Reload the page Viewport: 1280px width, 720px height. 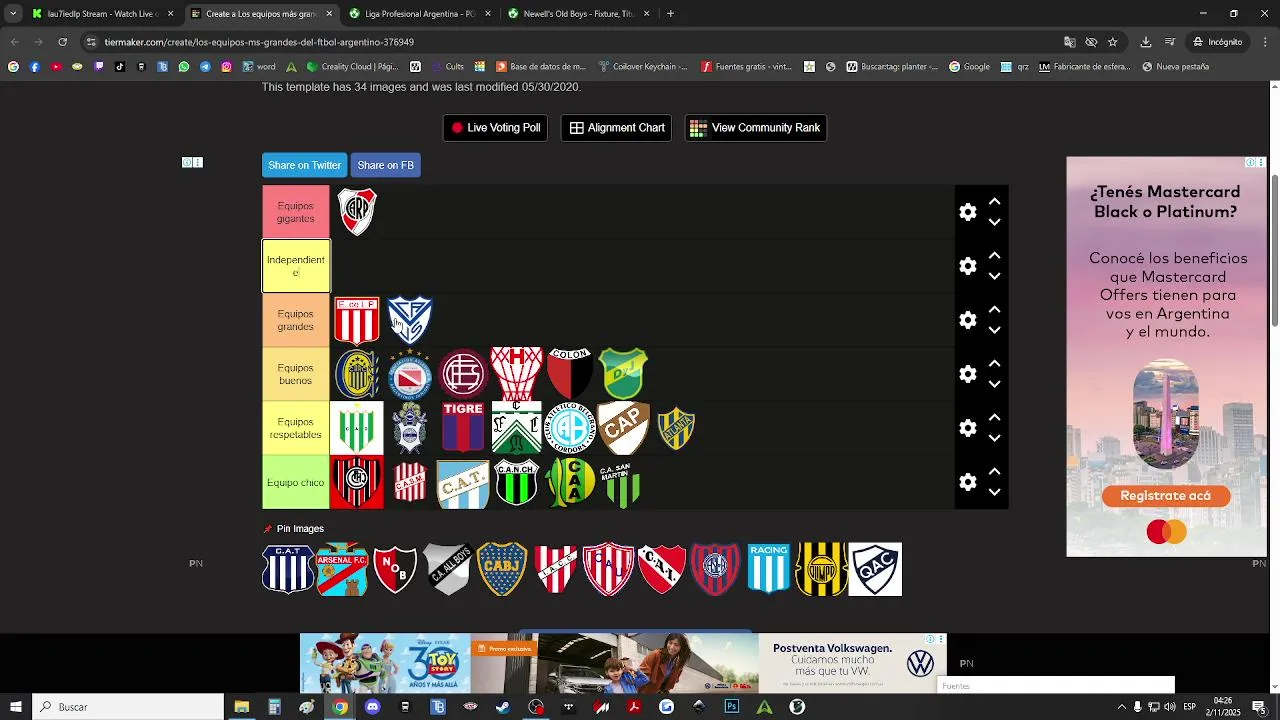[x=62, y=42]
